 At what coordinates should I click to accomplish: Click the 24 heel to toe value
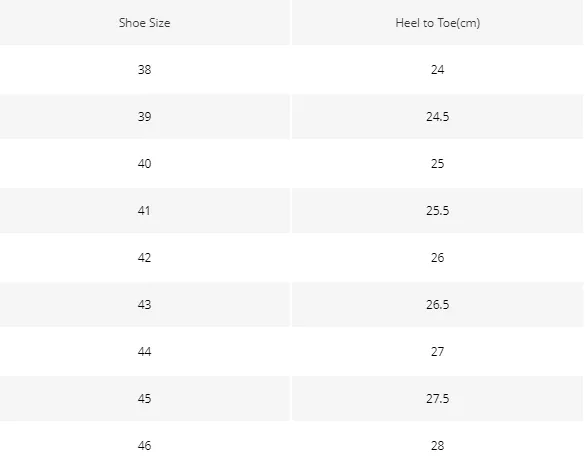click(x=437, y=70)
